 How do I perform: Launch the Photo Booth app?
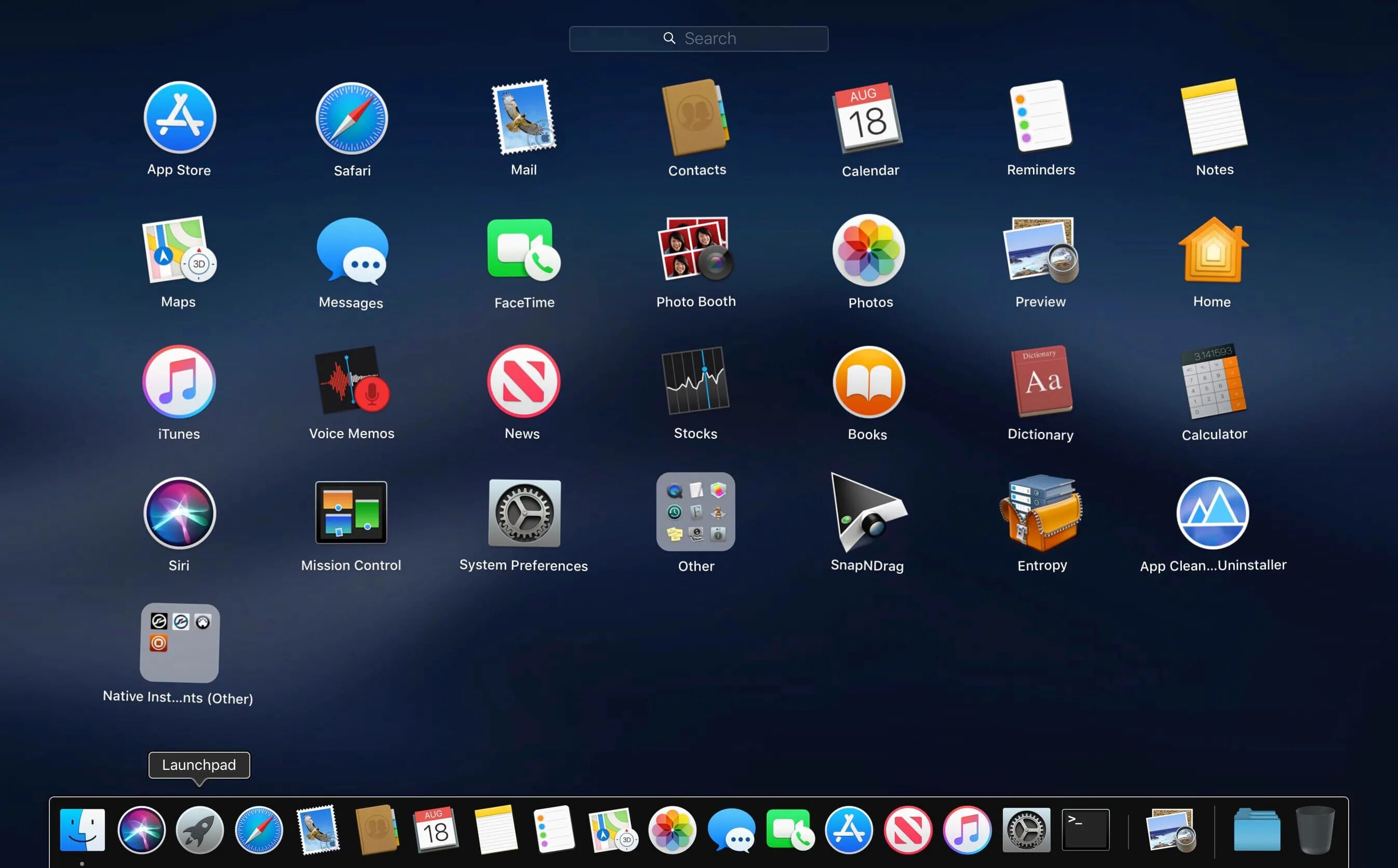[x=696, y=249]
